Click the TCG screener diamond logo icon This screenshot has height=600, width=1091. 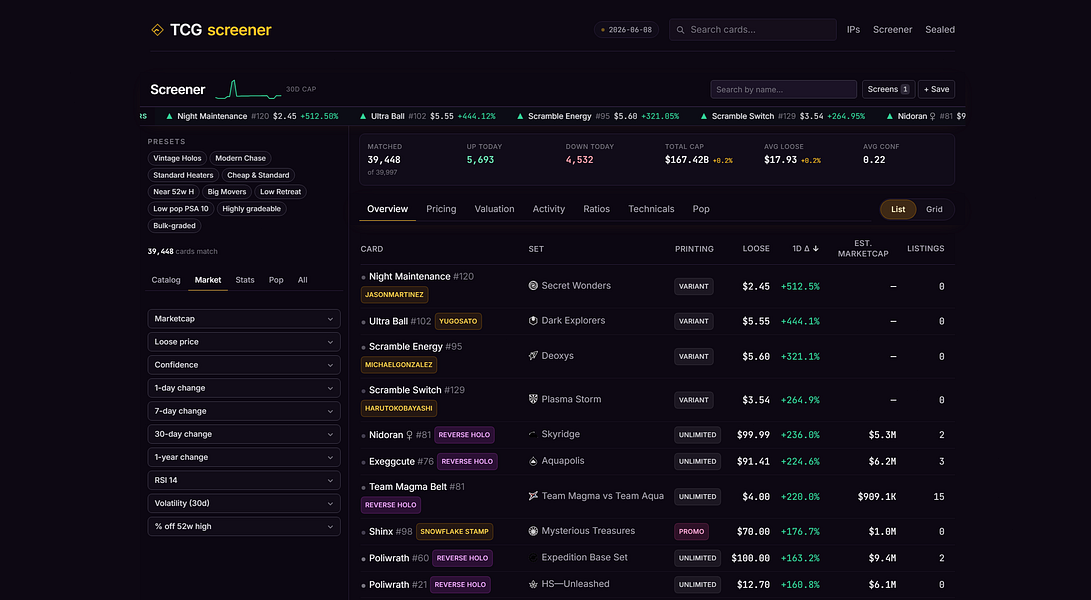coord(157,30)
